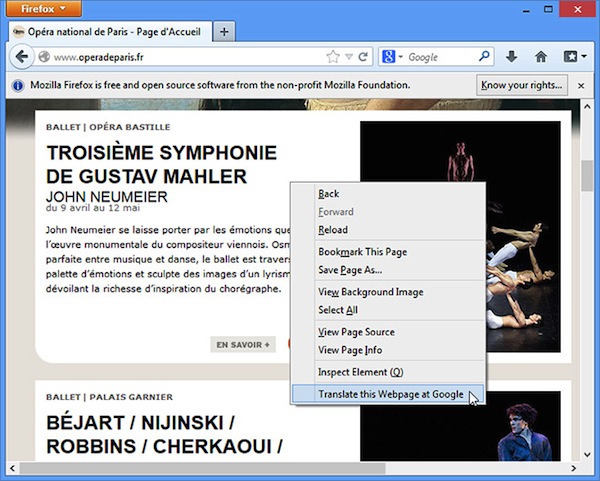The height and width of the screenshot is (481, 600).
Task: Select the Opéra national de Paris tab
Action: point(110,32)
